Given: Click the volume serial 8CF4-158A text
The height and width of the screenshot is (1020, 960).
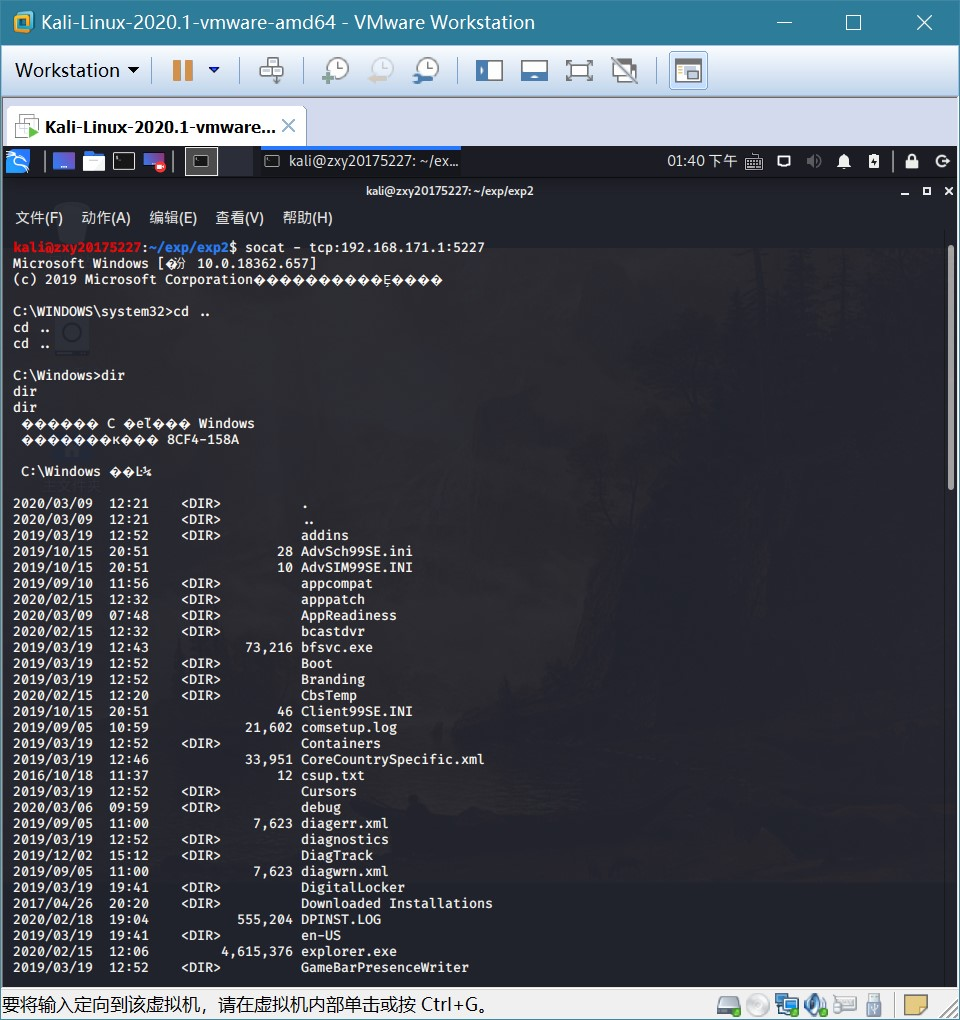Looking at the screenshot, I should [x=203, y=439].
